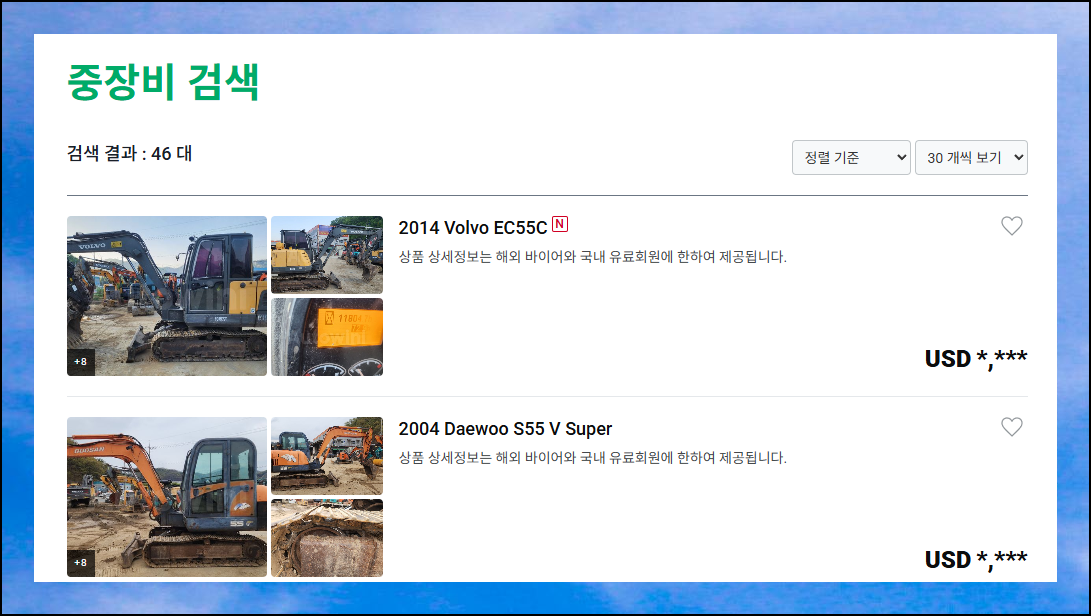View Volvo EC55C hour meter thumbnail
The image size is (1091, 616).
[327, 337]
